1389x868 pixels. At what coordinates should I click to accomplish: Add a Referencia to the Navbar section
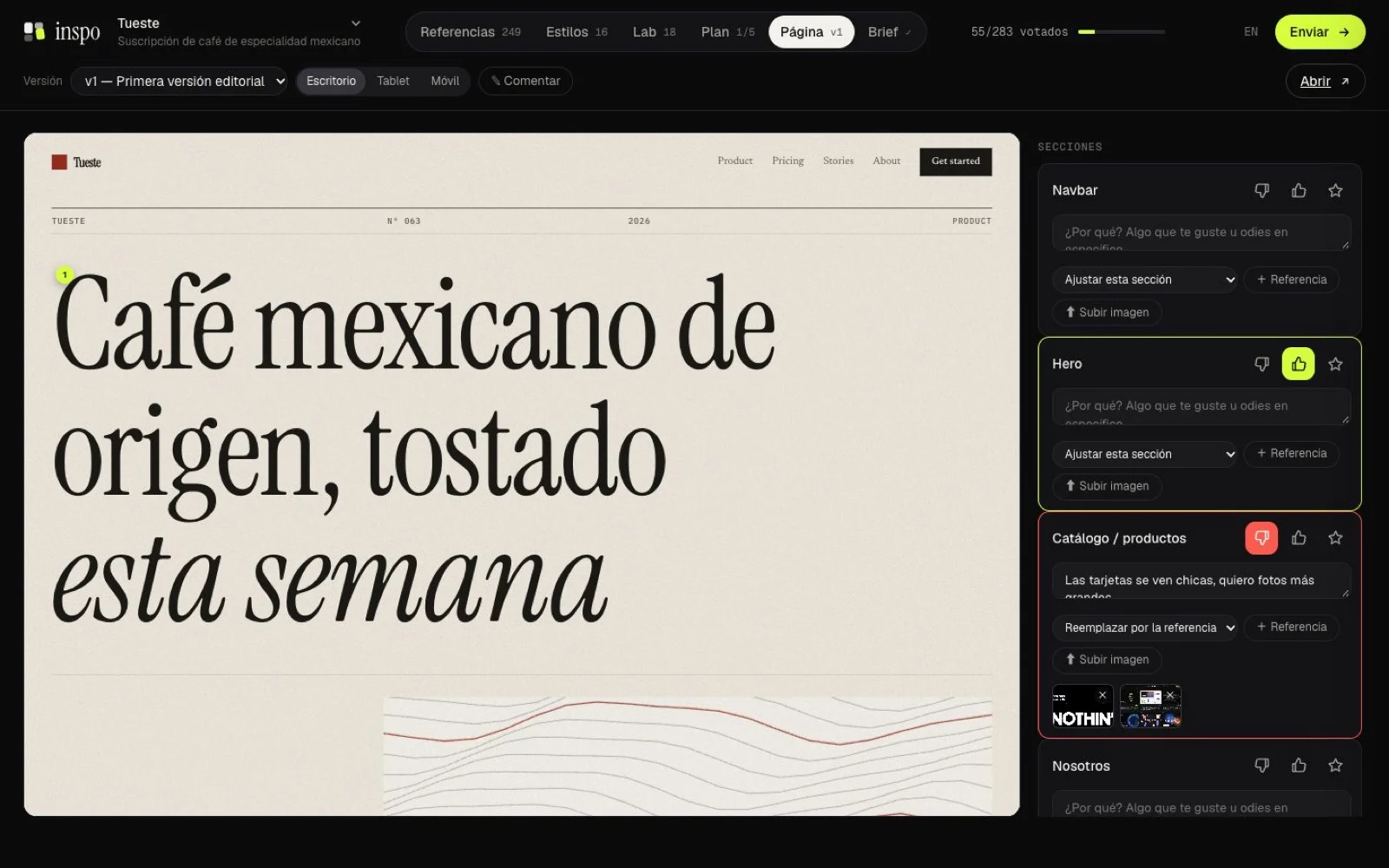pyautogui.click(x=1292, y=279)
